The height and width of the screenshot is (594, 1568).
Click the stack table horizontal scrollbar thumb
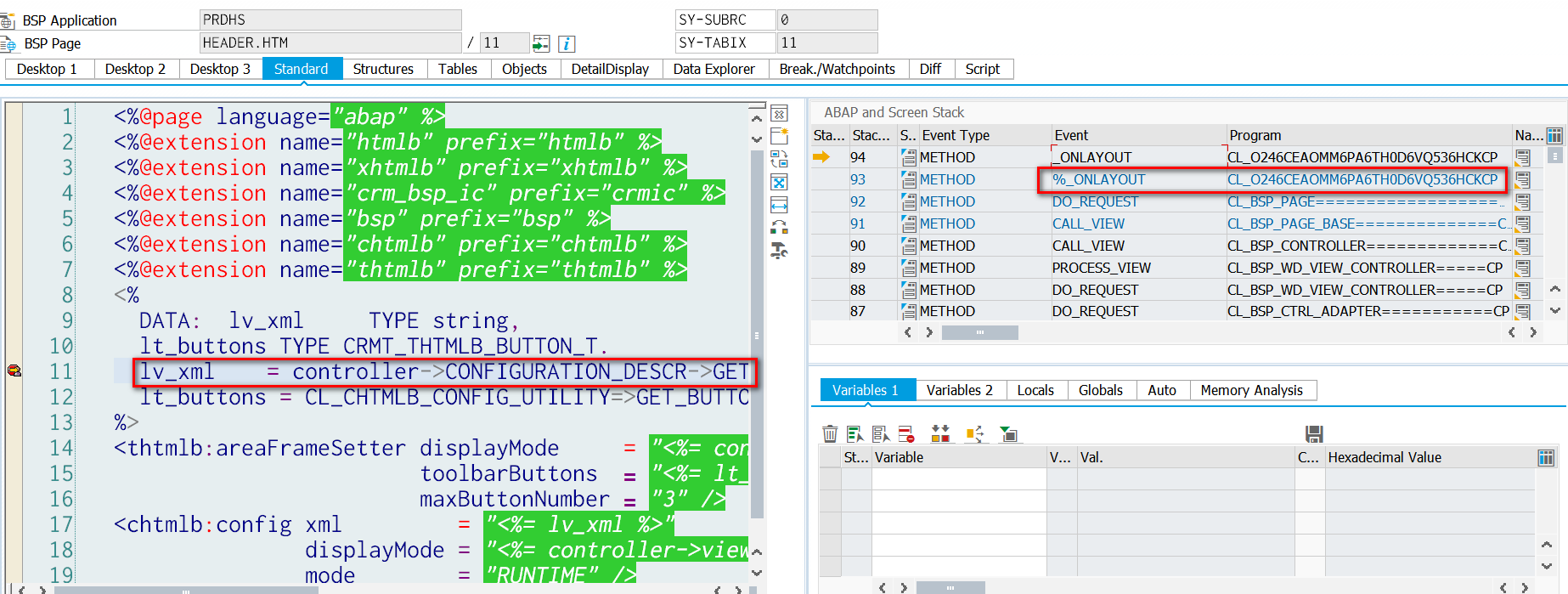click(x=980, y=332)
